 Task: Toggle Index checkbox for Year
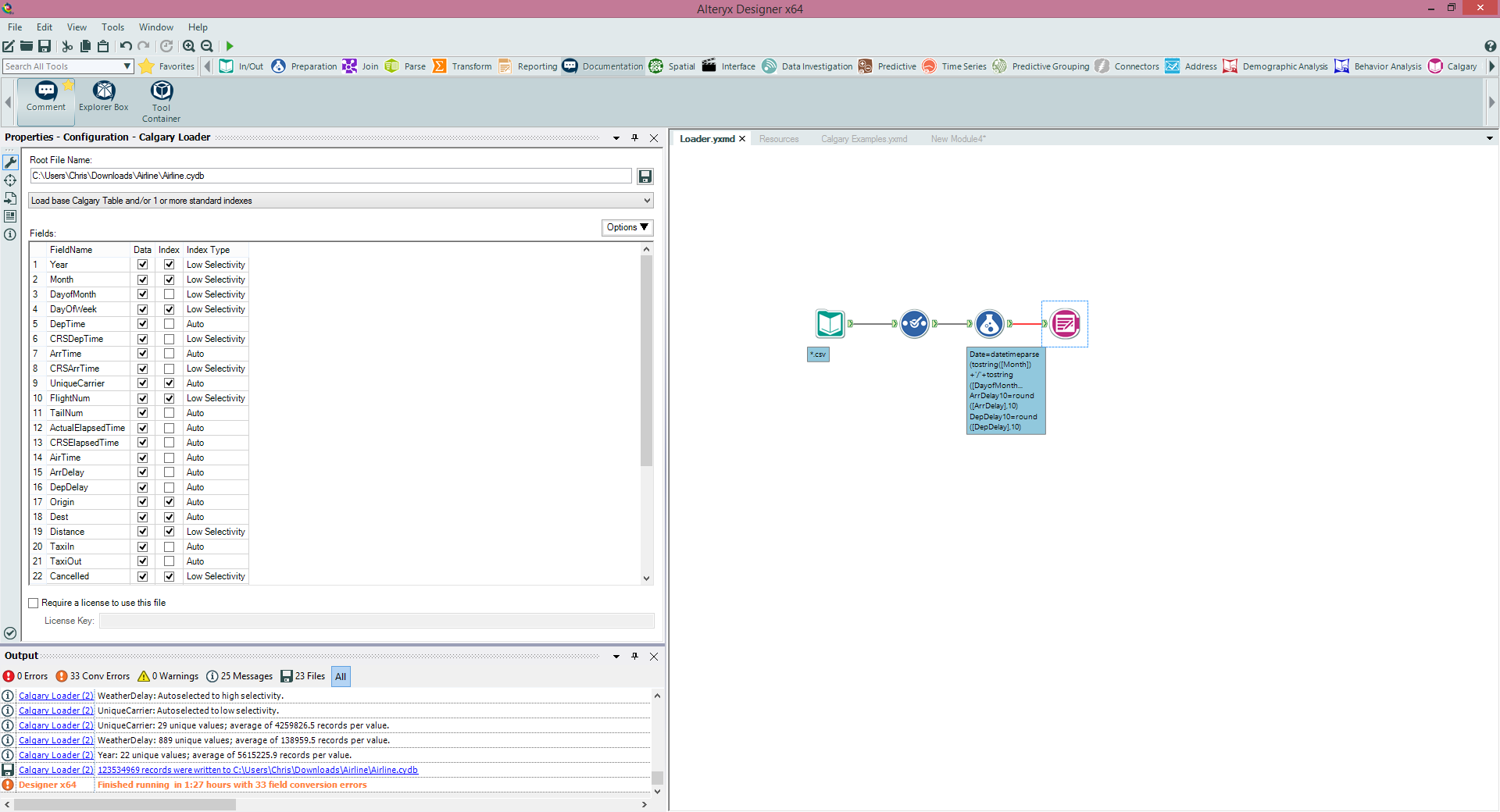[169, 265]
